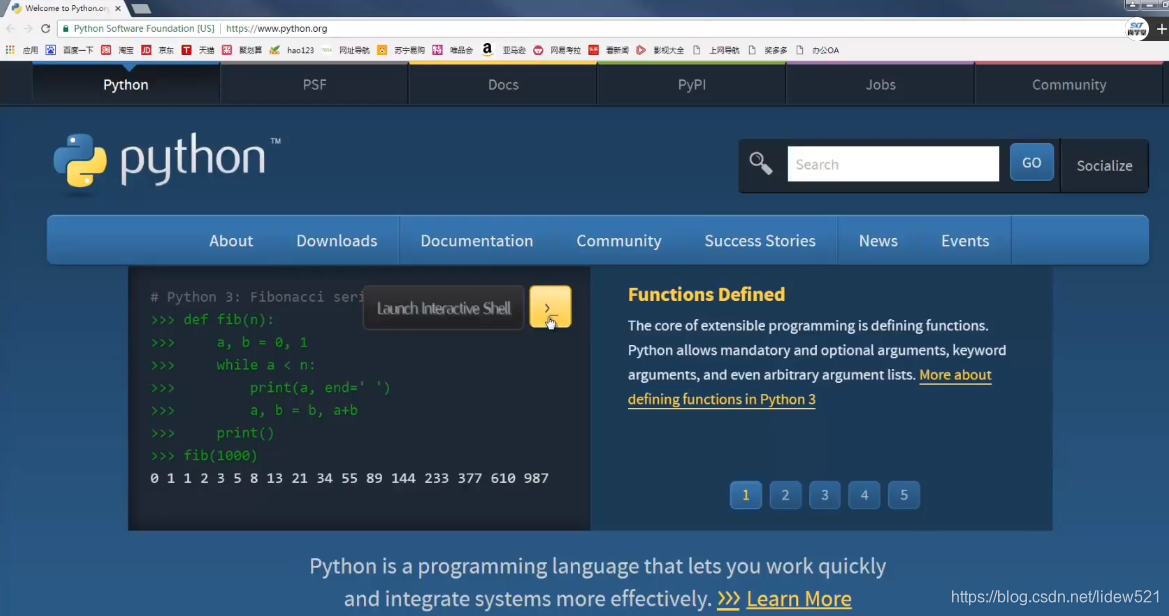
Task: Click the Welcome to Python.org browser tab
Action: (66, 8)
